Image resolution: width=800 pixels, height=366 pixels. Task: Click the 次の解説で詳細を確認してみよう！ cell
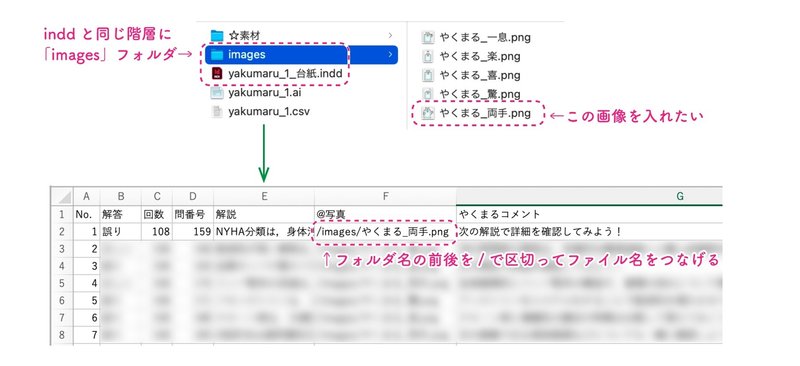589,232
